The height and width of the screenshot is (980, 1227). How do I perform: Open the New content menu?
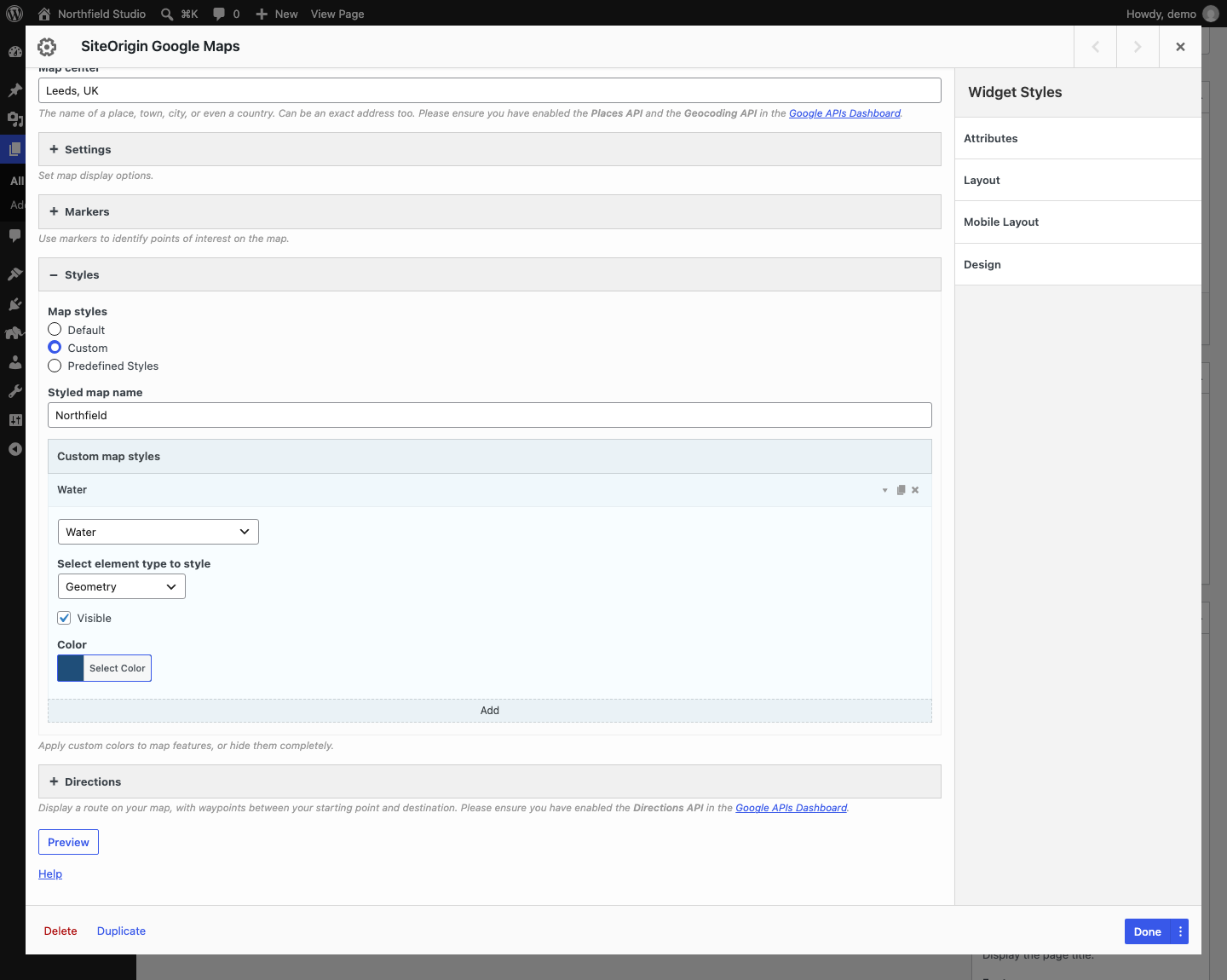[276, 14]
